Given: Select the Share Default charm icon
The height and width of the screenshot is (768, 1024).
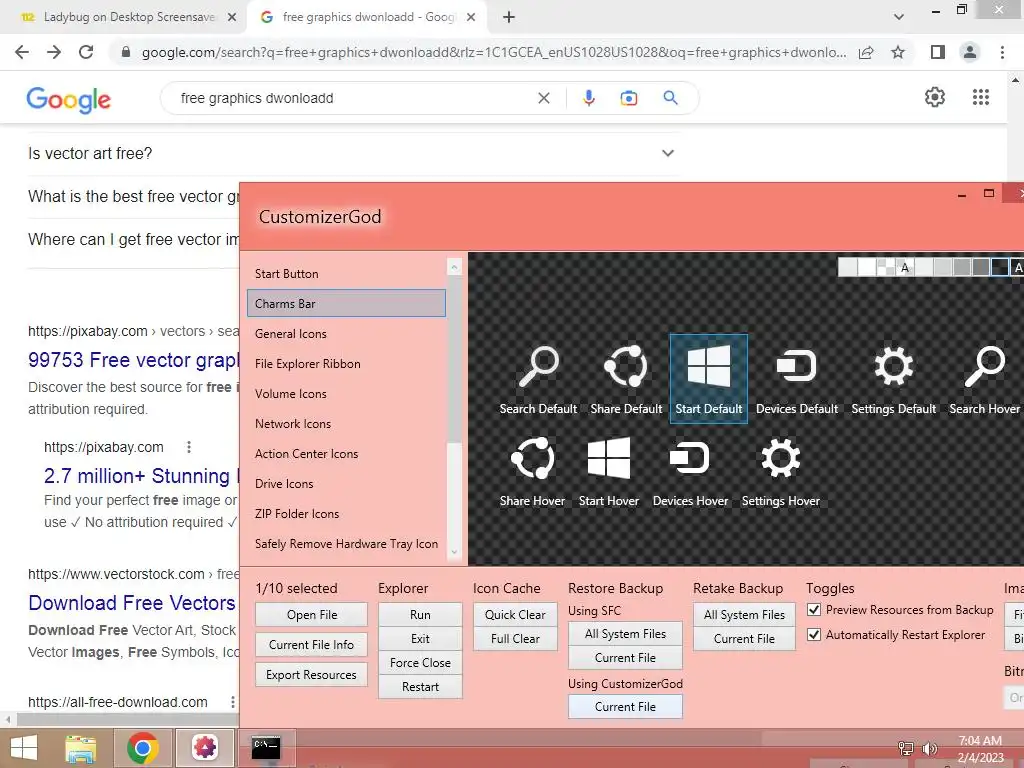Looking at the screenshot, I should click(x=626, y=378).
